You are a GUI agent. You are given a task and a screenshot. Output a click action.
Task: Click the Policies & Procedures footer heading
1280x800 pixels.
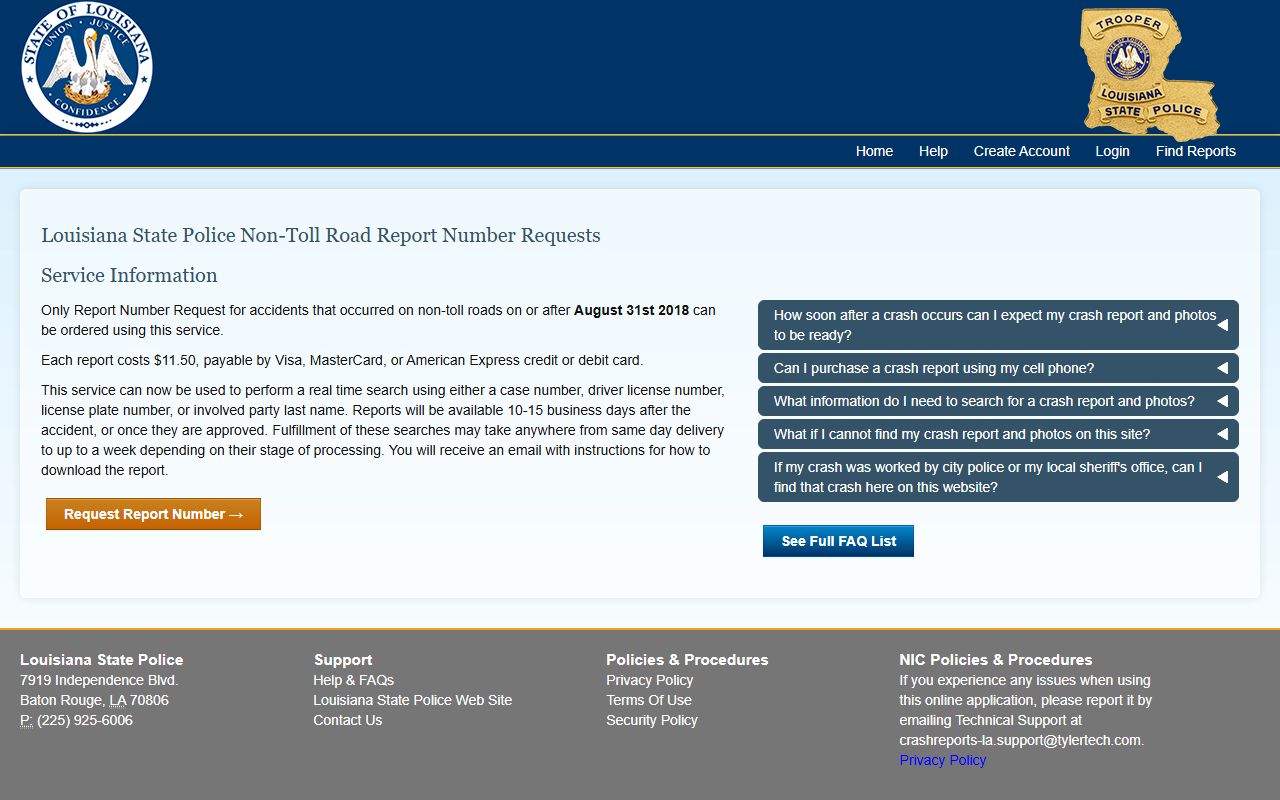pos(687,660)
